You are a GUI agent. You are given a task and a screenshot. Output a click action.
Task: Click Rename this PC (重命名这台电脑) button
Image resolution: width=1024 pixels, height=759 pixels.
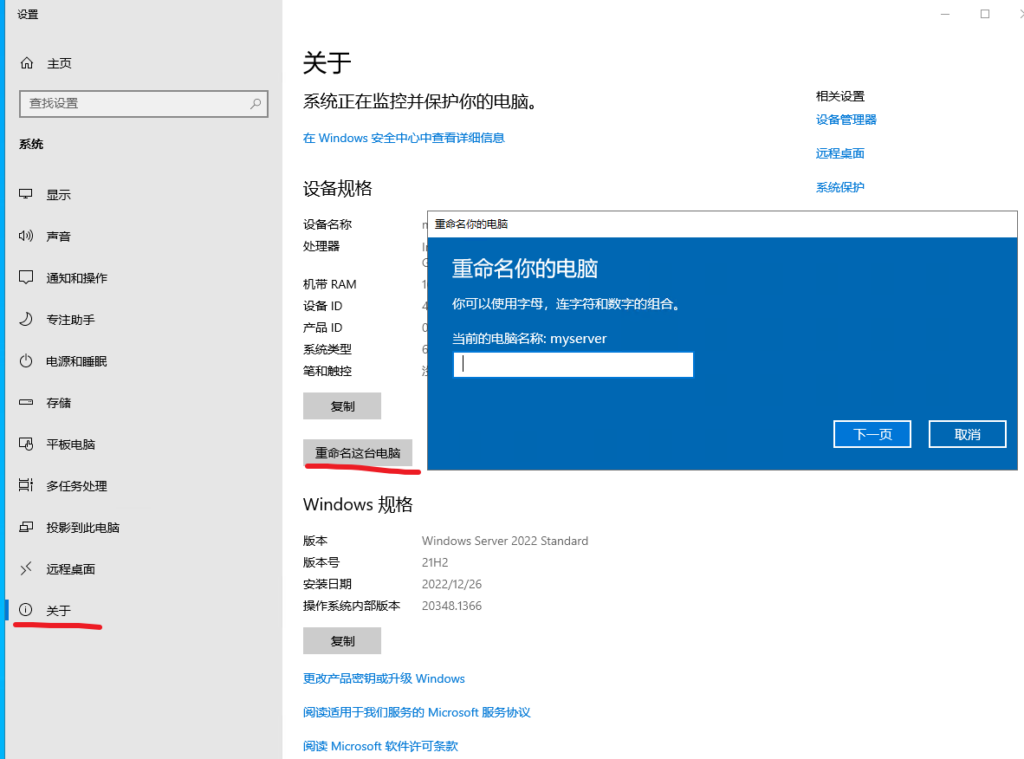click(357, 453)
